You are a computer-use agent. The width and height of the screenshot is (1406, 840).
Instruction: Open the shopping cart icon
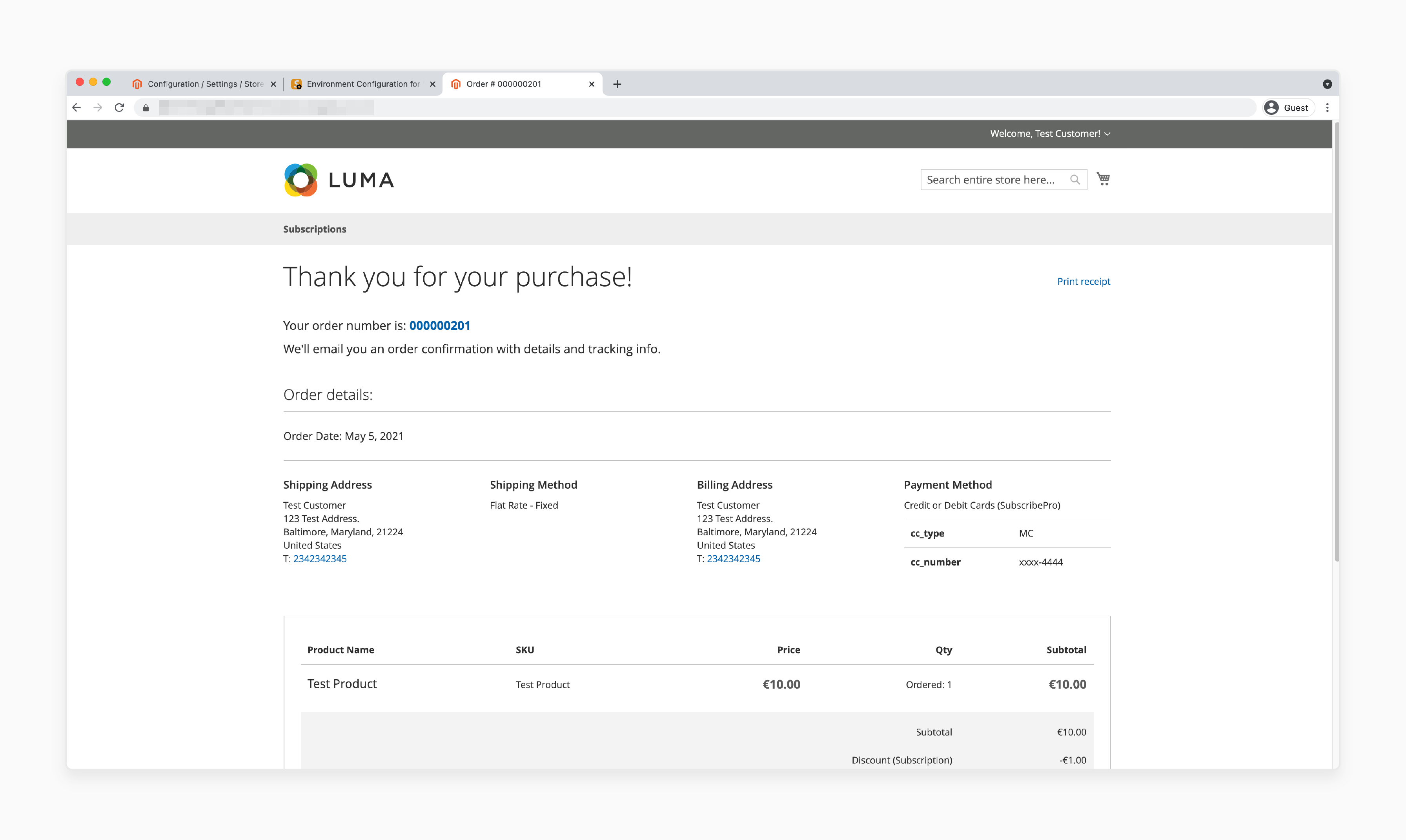coord(1103,179)
